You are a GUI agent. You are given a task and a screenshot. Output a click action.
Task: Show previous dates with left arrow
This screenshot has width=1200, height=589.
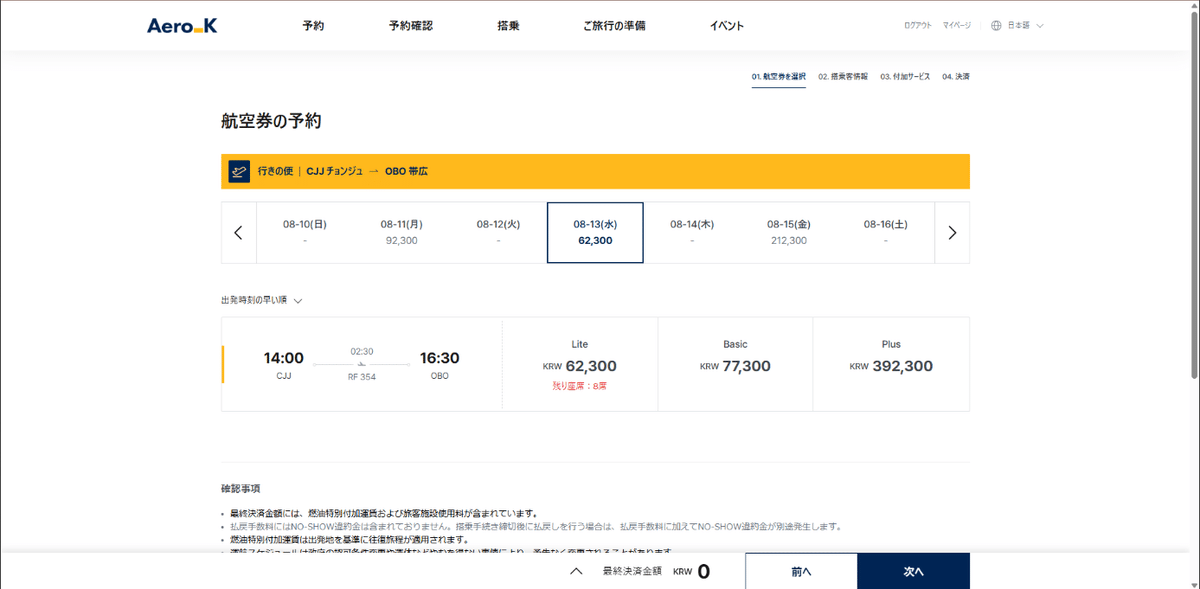(238, 233)
